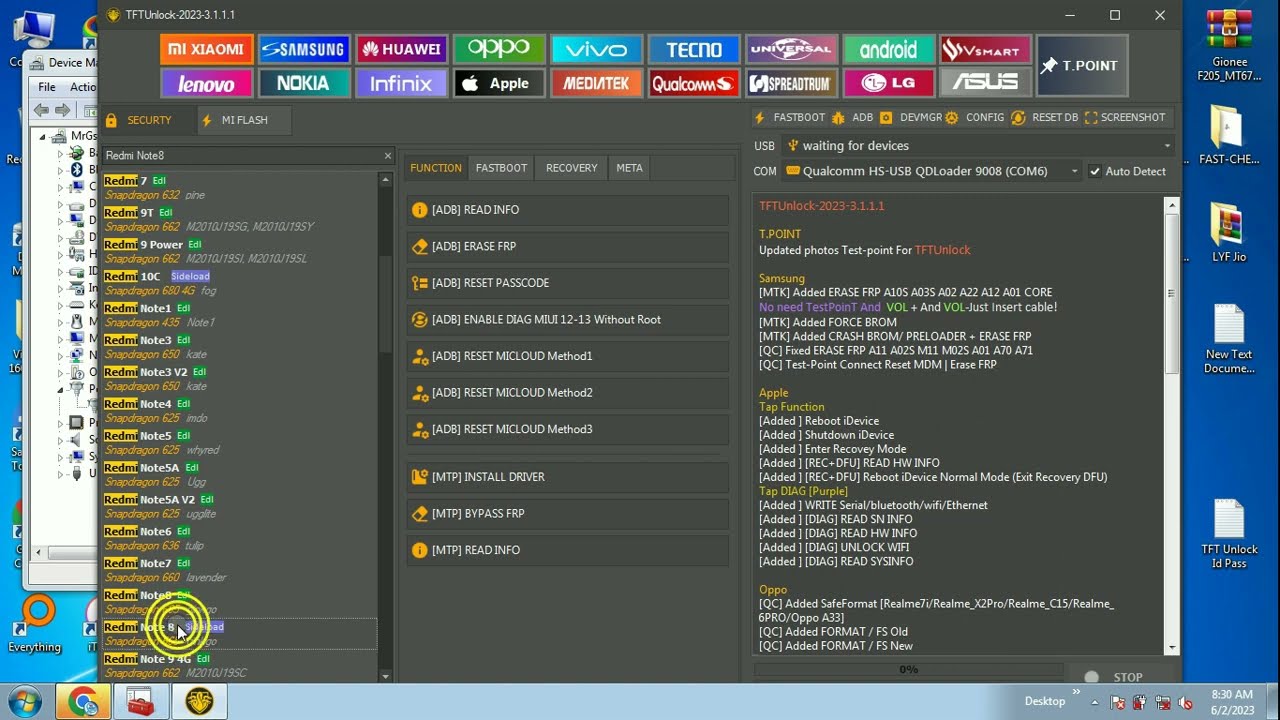Open Chrome from the taskbar
This screenshot has height=720, width=1280.
pos(83,701)
